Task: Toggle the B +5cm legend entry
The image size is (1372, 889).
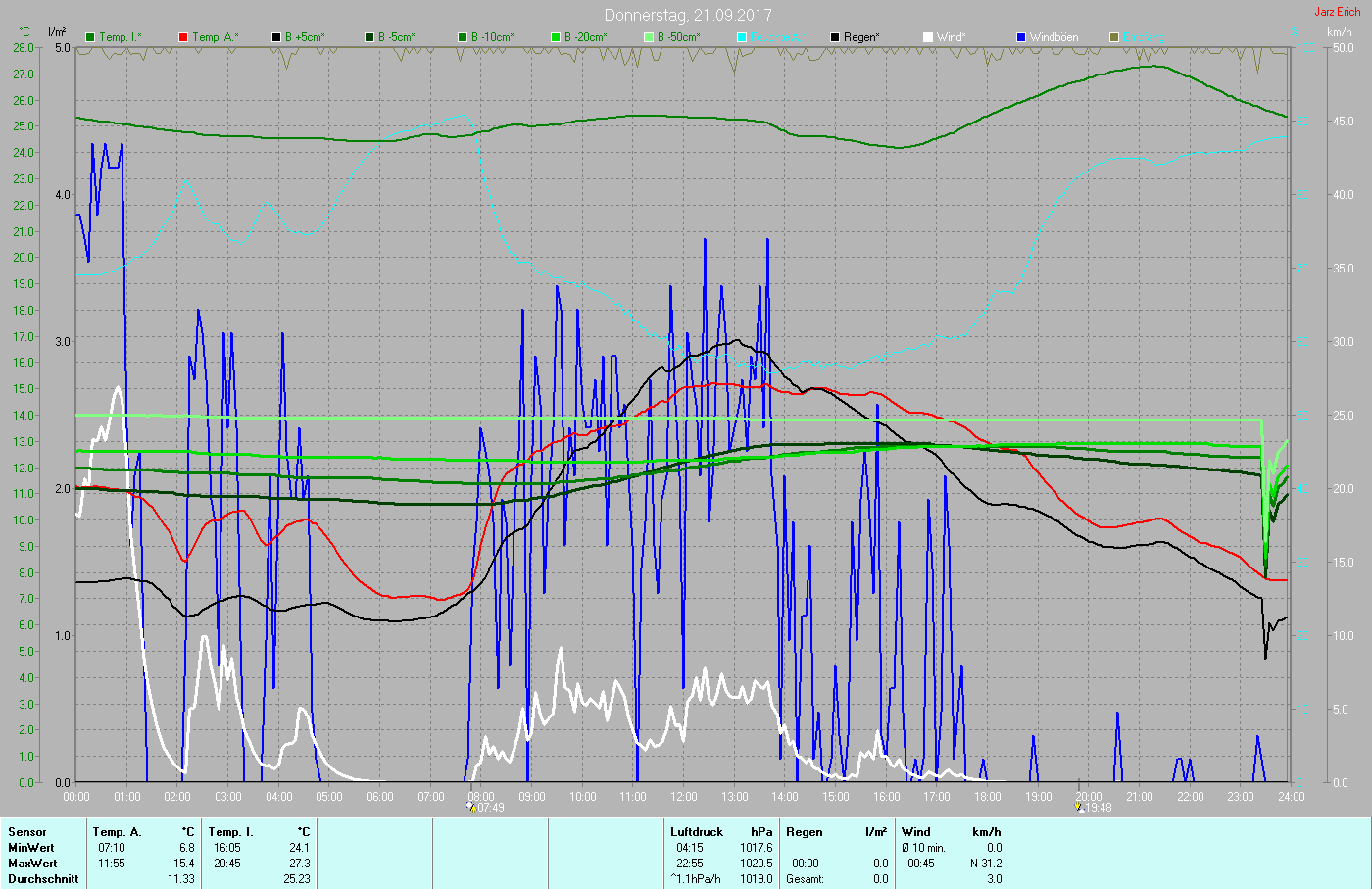Action: coord(304,37)
